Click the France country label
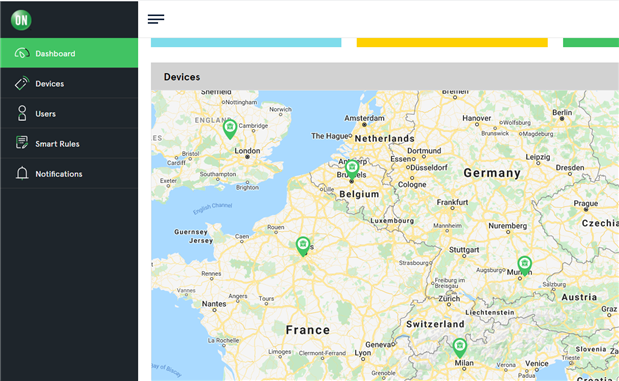619x381 pixels. (308, 330)
